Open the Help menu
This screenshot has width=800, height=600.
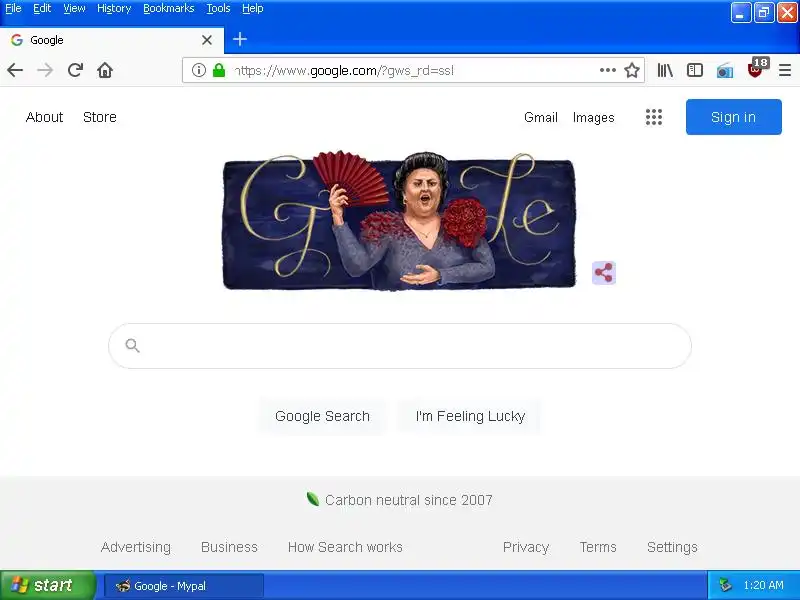(253, 8)
